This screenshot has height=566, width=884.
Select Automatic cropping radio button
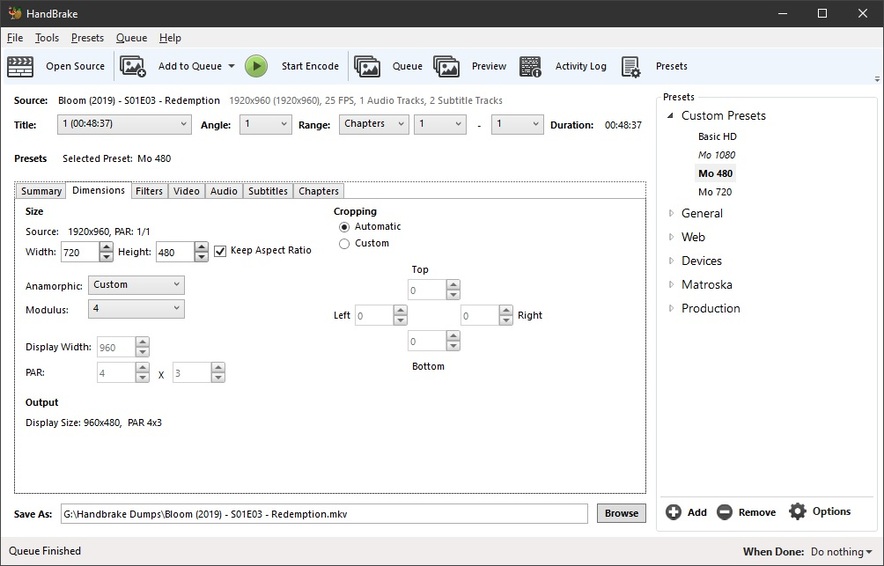coord(344,227)
